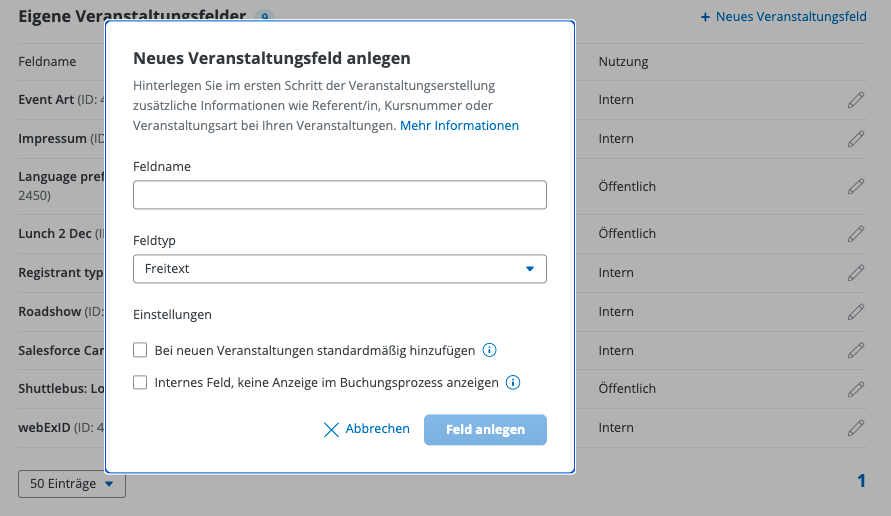This screenshot has width=891, height=516.
Task: Edit the Roadshow field with pencil icon
Action: tap(855, 312)
